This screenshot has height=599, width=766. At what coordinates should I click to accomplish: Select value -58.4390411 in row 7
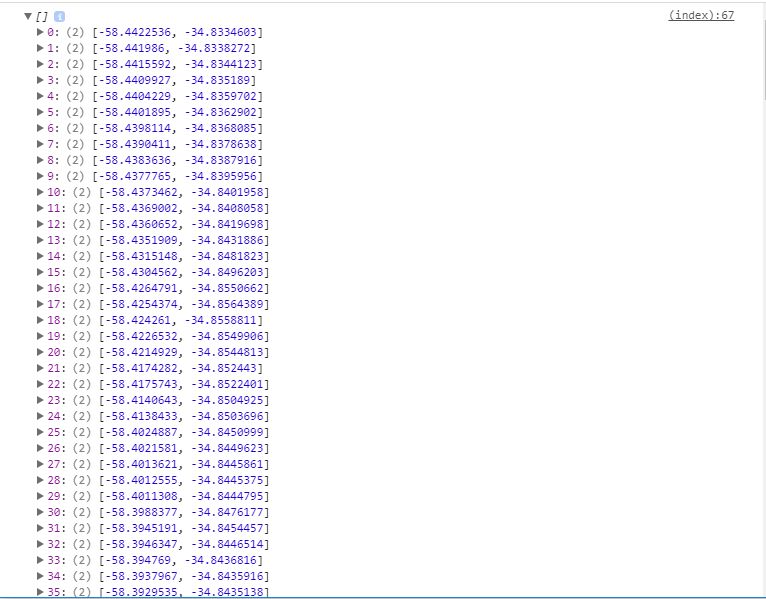[x=135, y=144]
